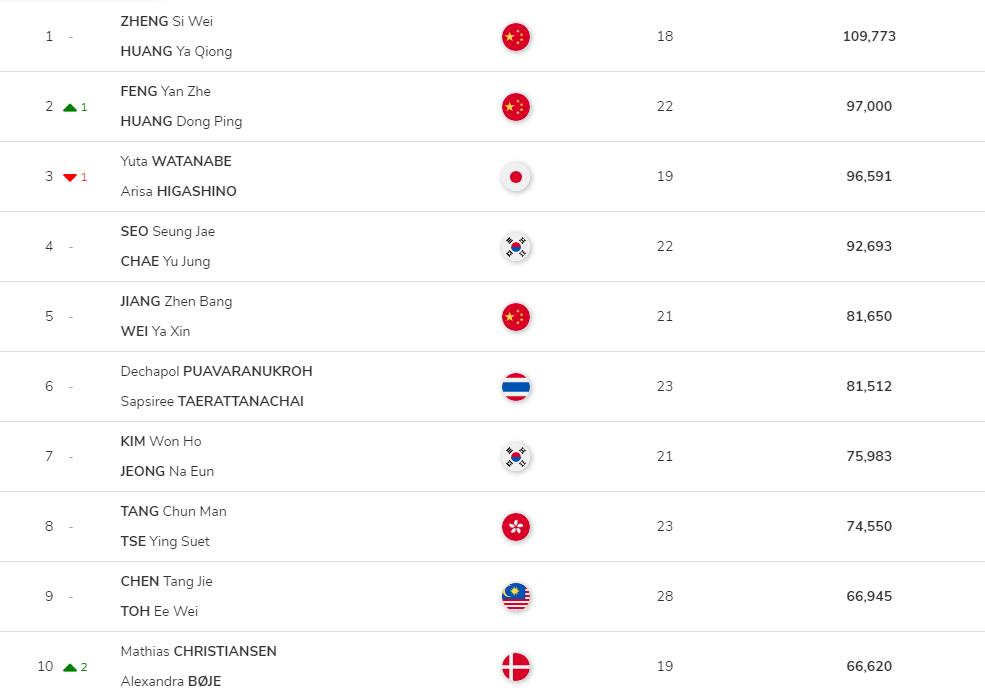This screenshot has width=985, height=698.
Task: Open Arisa HIGASHINO player link
Action: click(178, 191)
